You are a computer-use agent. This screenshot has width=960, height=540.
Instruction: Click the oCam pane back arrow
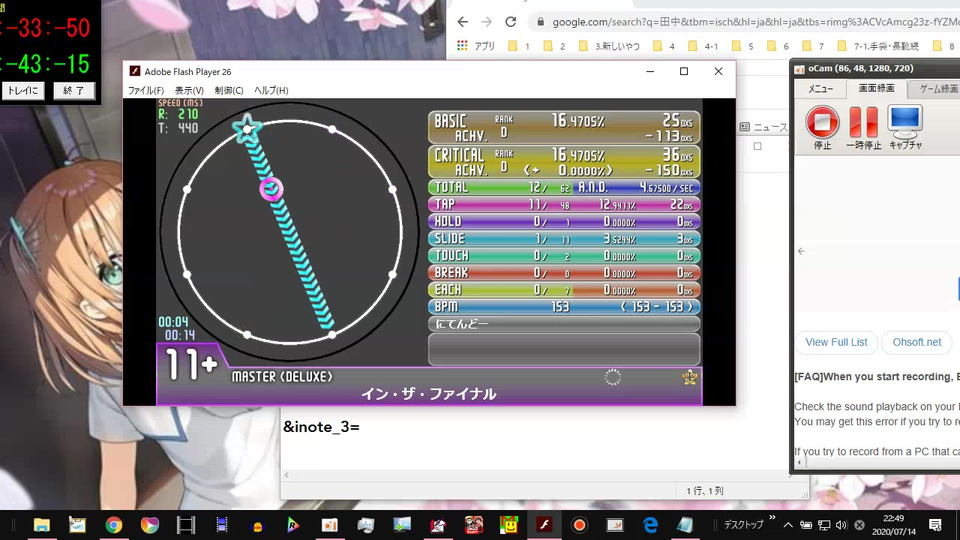click(x=801, y=251)
